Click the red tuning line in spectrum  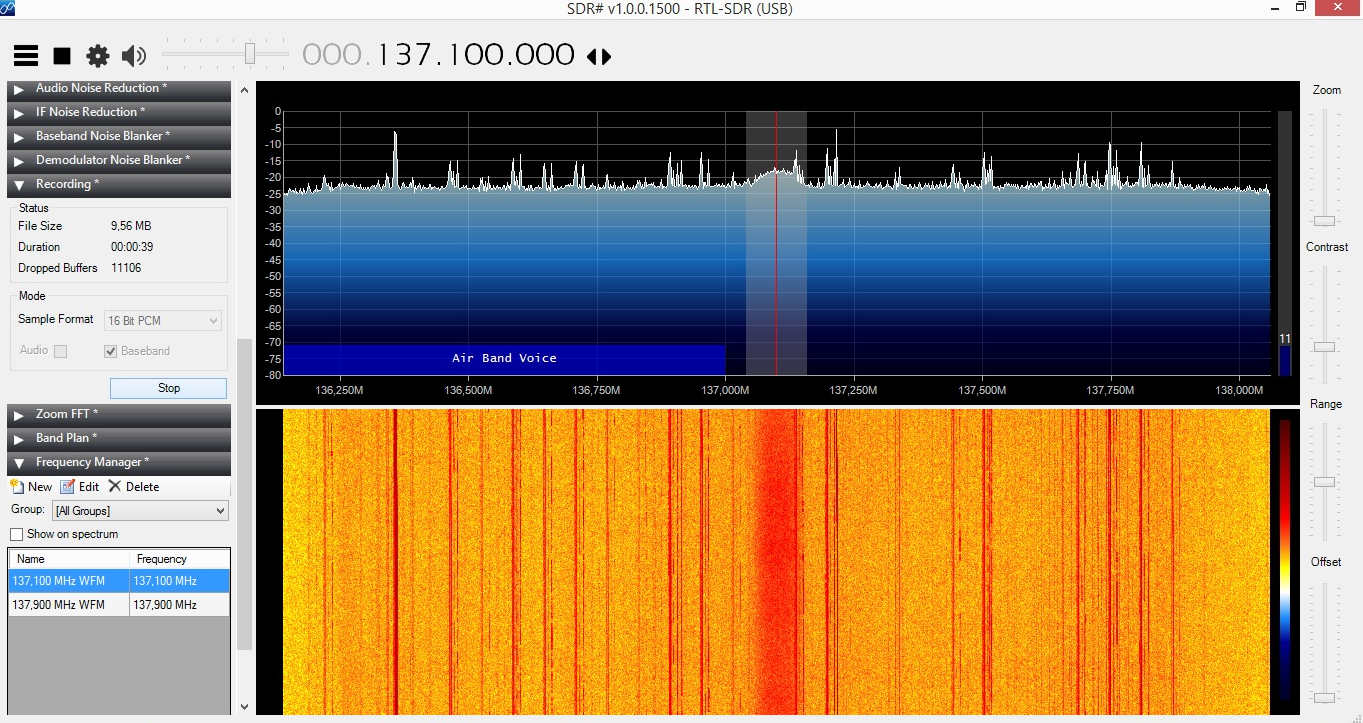pyautogui.click(x=776, y=243)
